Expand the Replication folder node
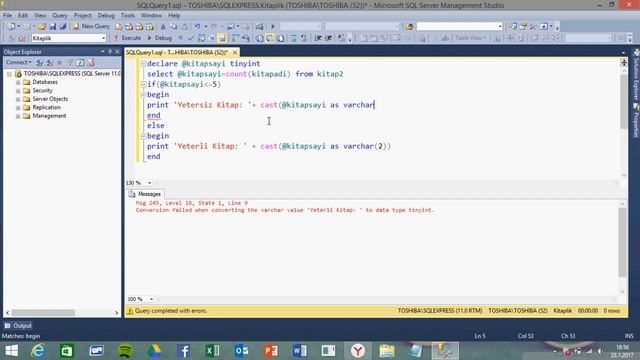This screenshot has height=360, width=640. 18,108
